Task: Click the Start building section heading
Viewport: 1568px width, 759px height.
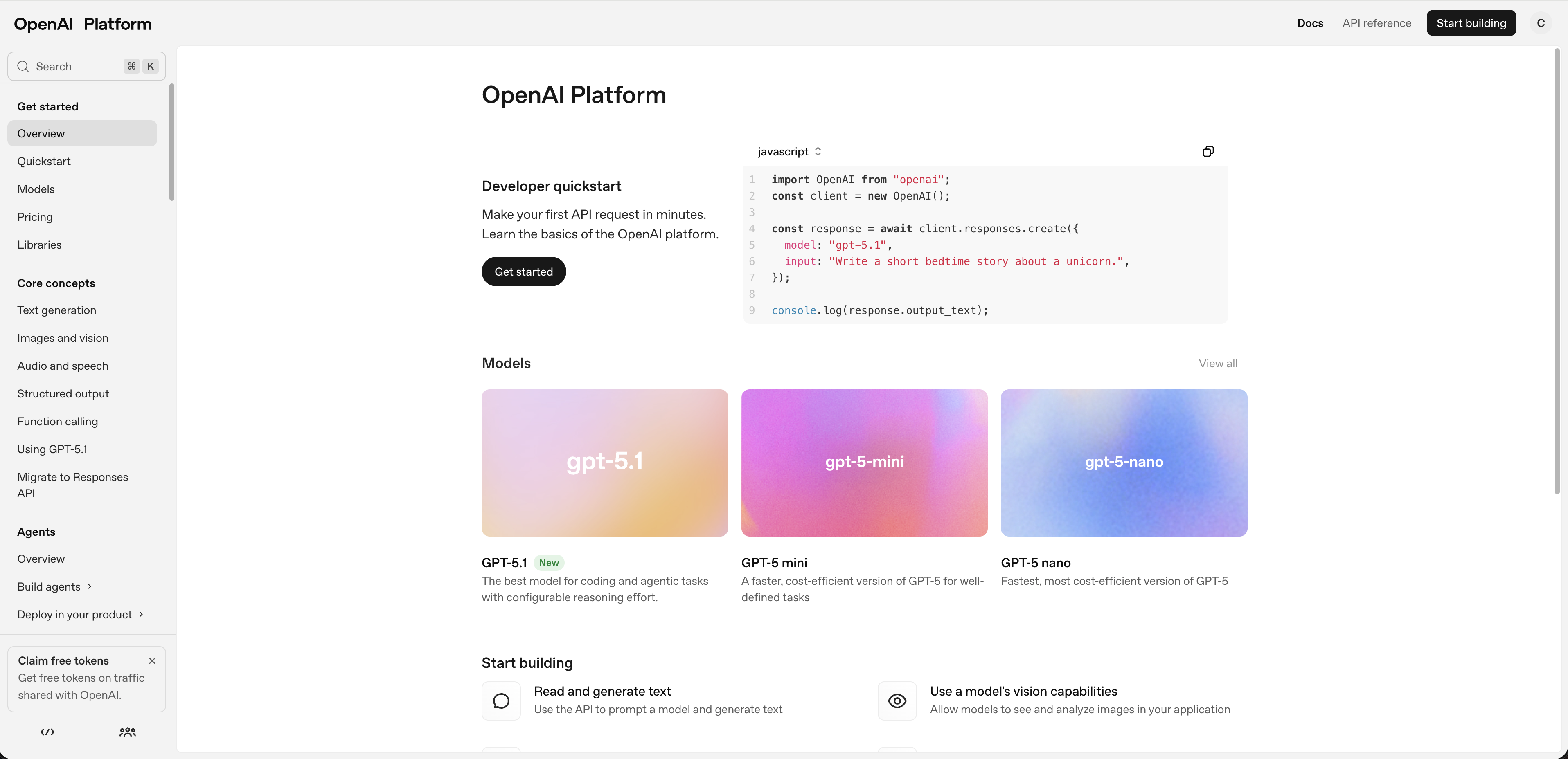Action: pos(527,663)
